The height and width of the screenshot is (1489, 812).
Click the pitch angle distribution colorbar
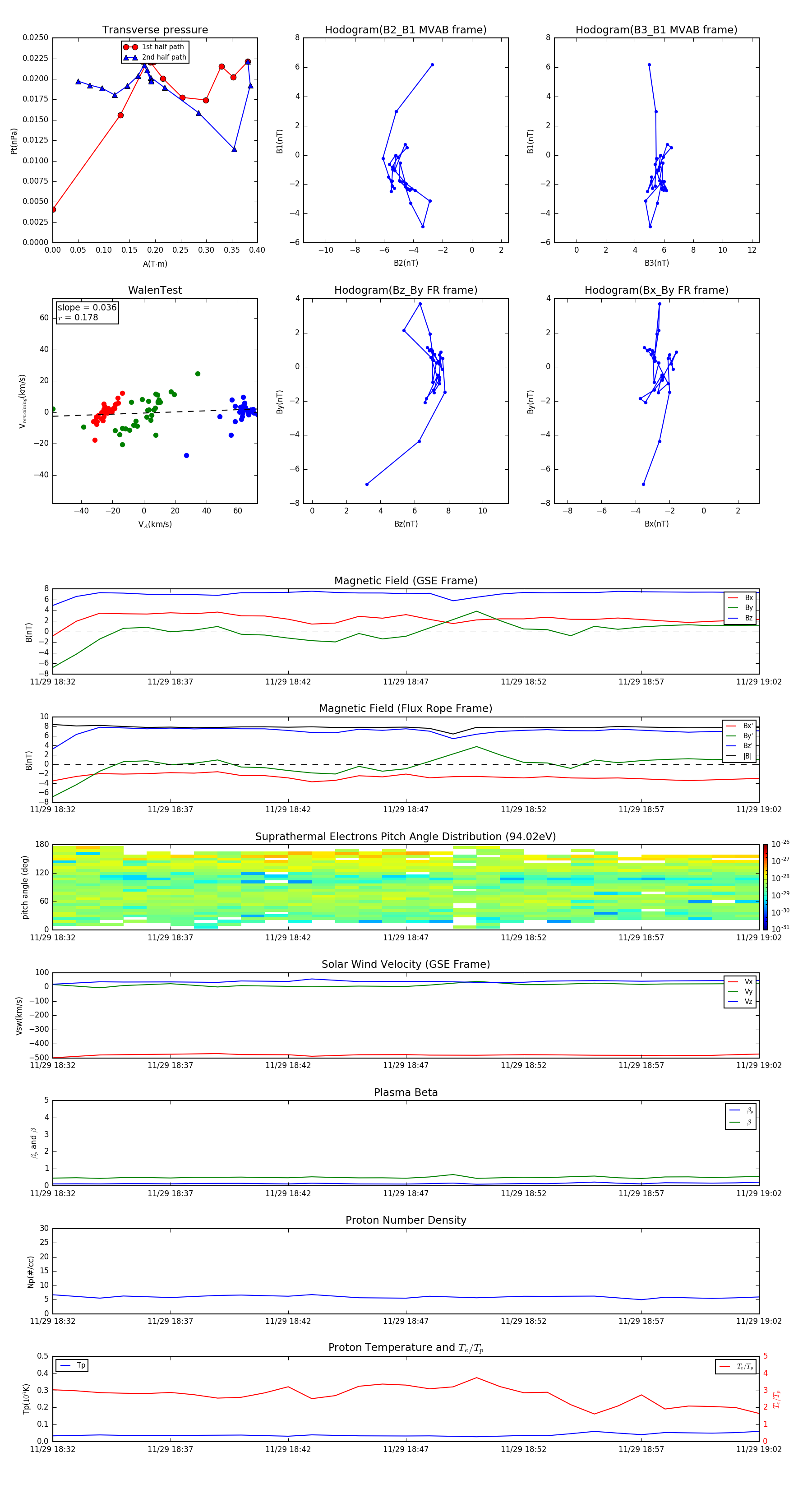point(765,887)
